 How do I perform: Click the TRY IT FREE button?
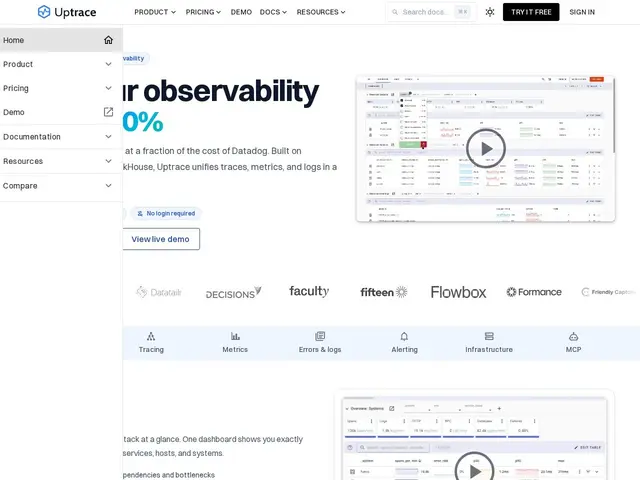tap(531, 12)
